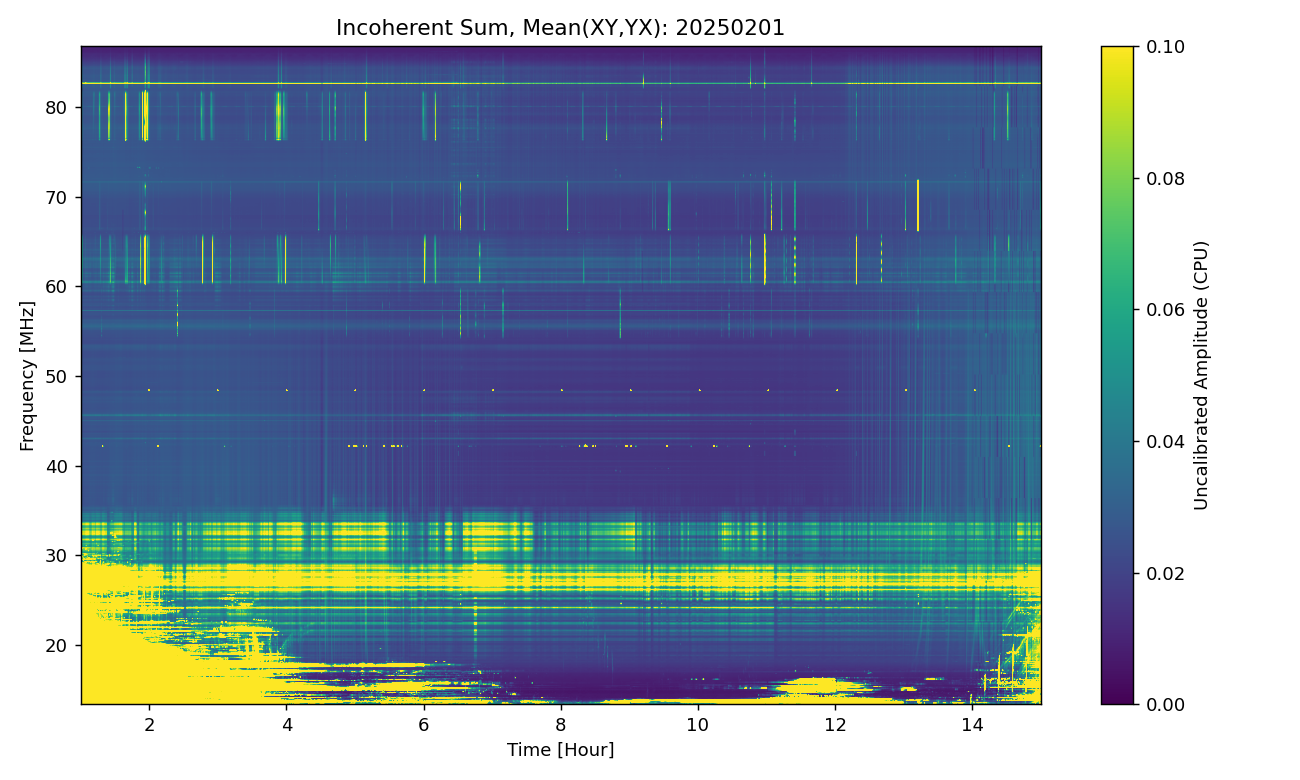Click the x-axis tick label 8
The height and width of the screenshot is (780, 1300).
coord(560,724)
